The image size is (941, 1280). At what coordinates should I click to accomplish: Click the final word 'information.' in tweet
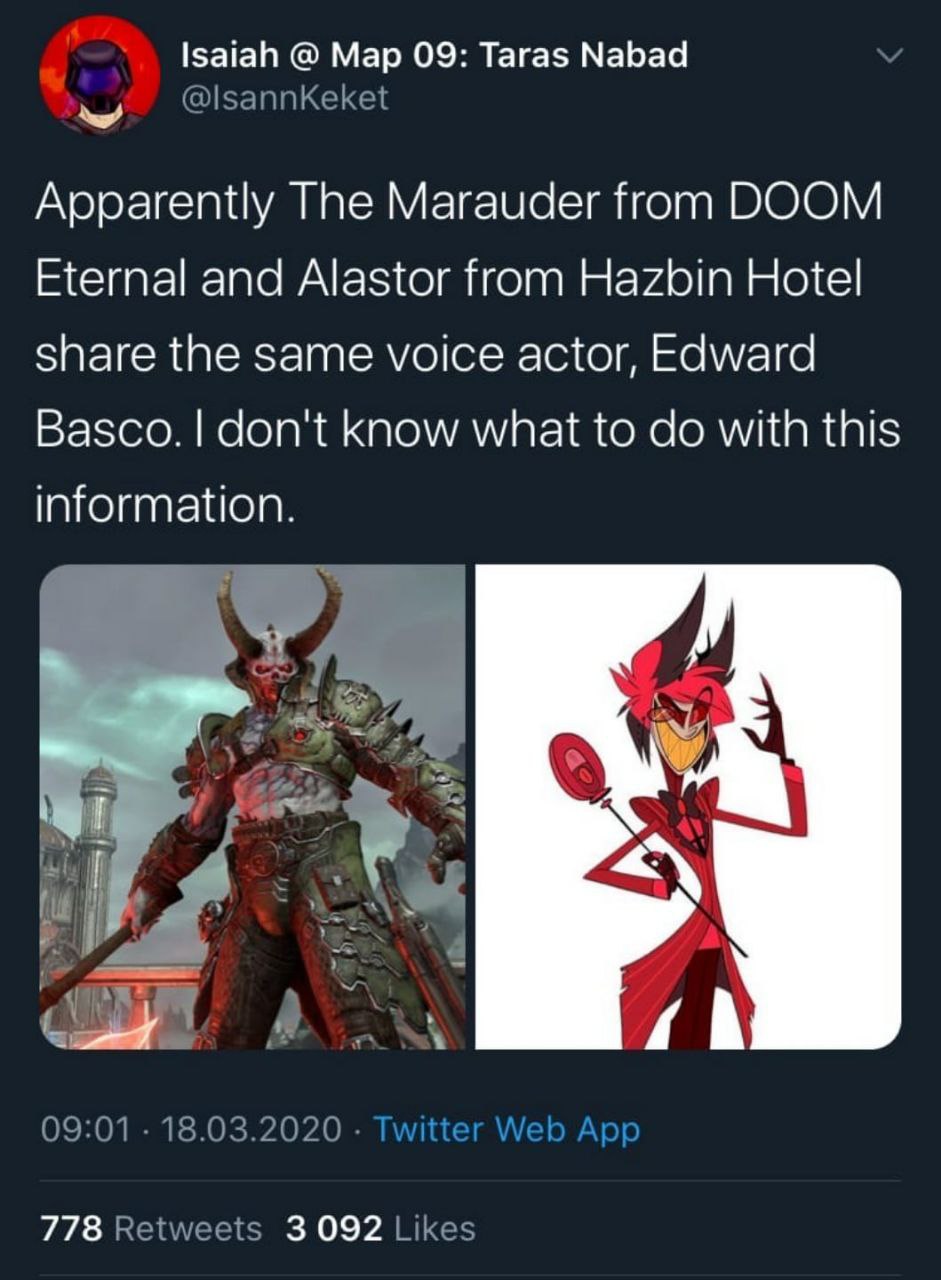coord(166,507)
